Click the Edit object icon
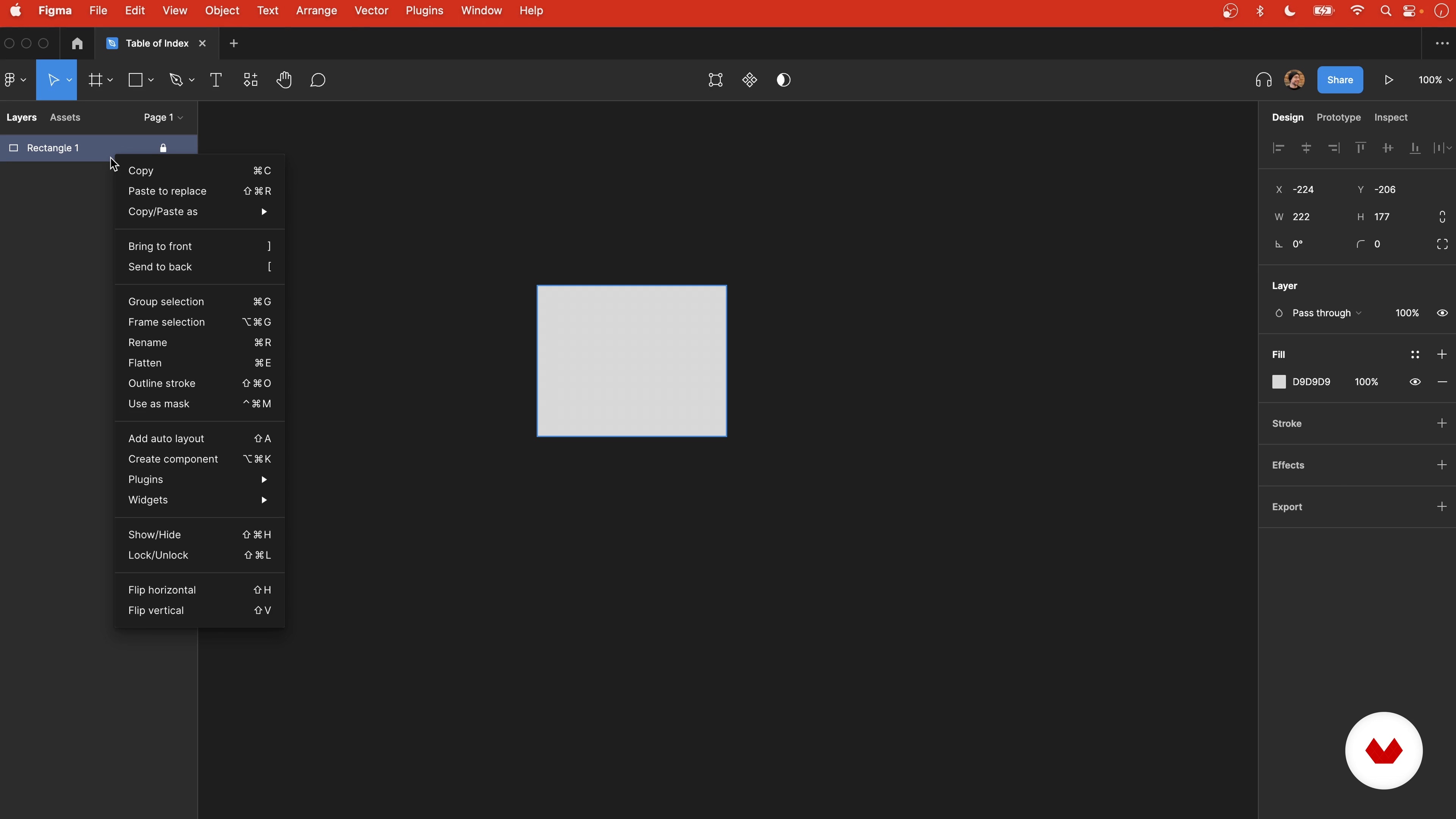This screenshot has height=819, width=1456. [715, 80]
